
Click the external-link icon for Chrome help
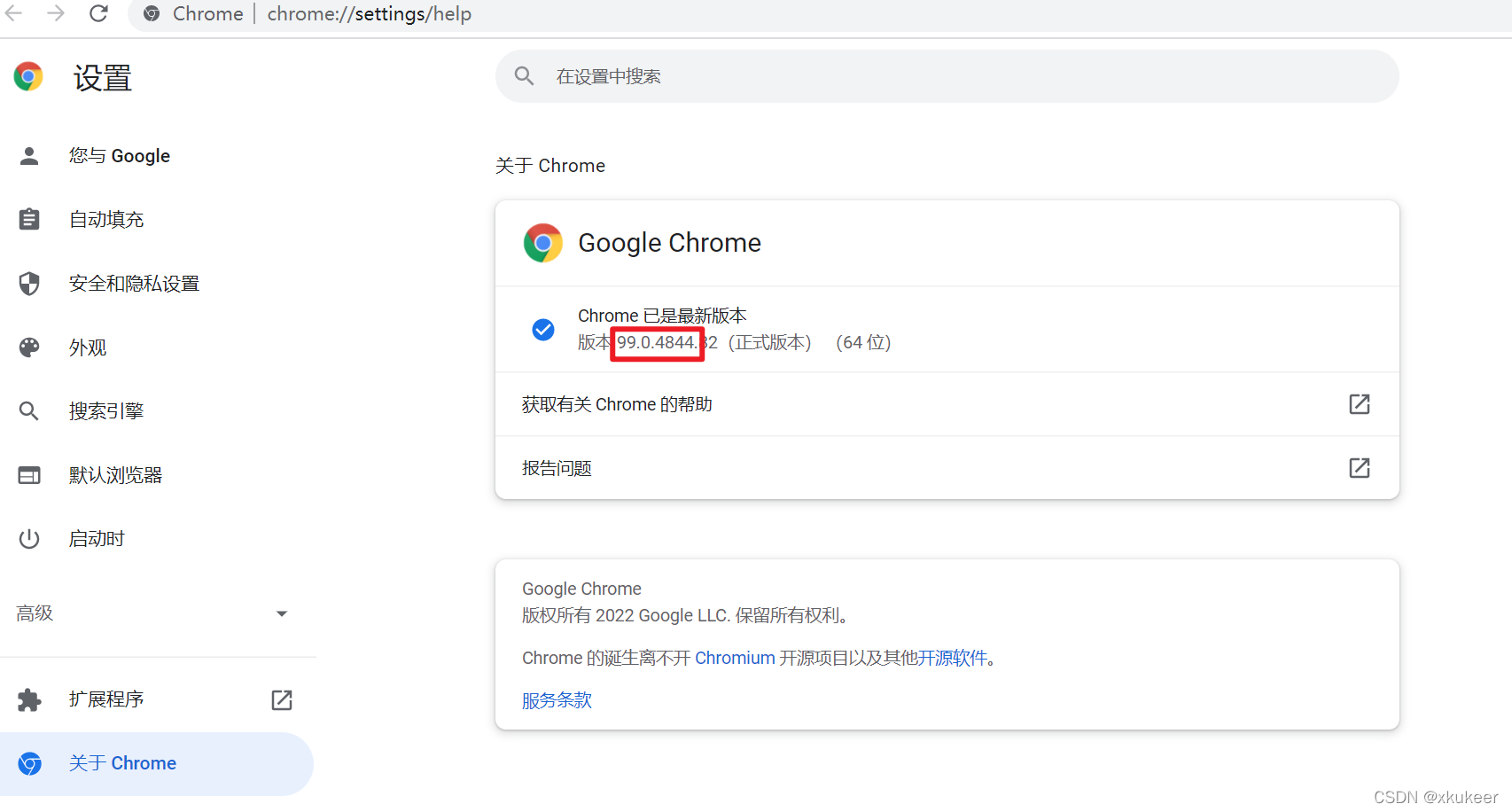coord(1360,404)
